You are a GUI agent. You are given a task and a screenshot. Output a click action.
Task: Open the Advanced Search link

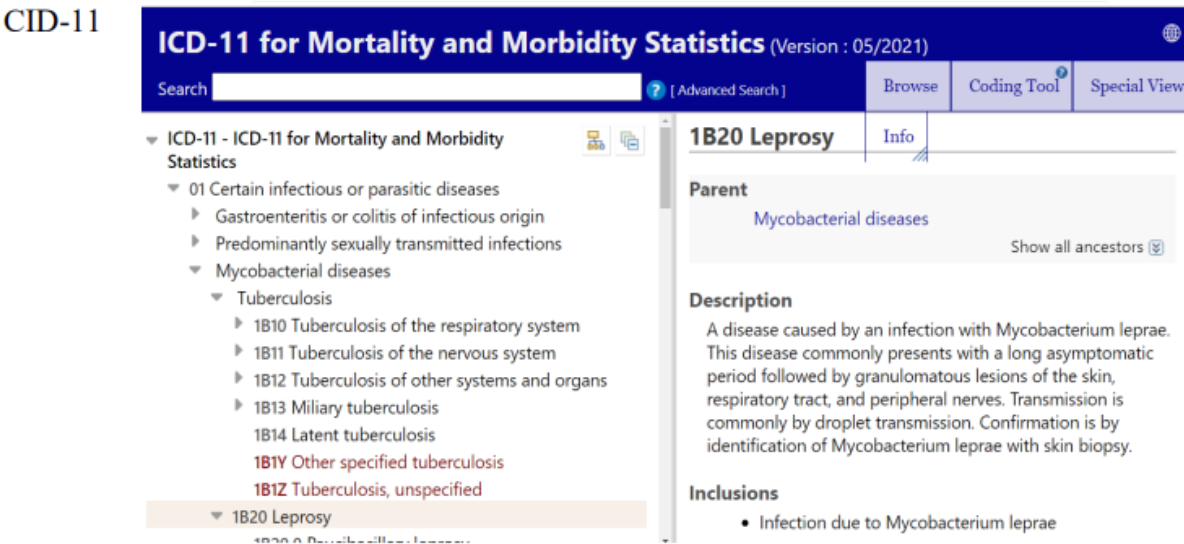728,91
